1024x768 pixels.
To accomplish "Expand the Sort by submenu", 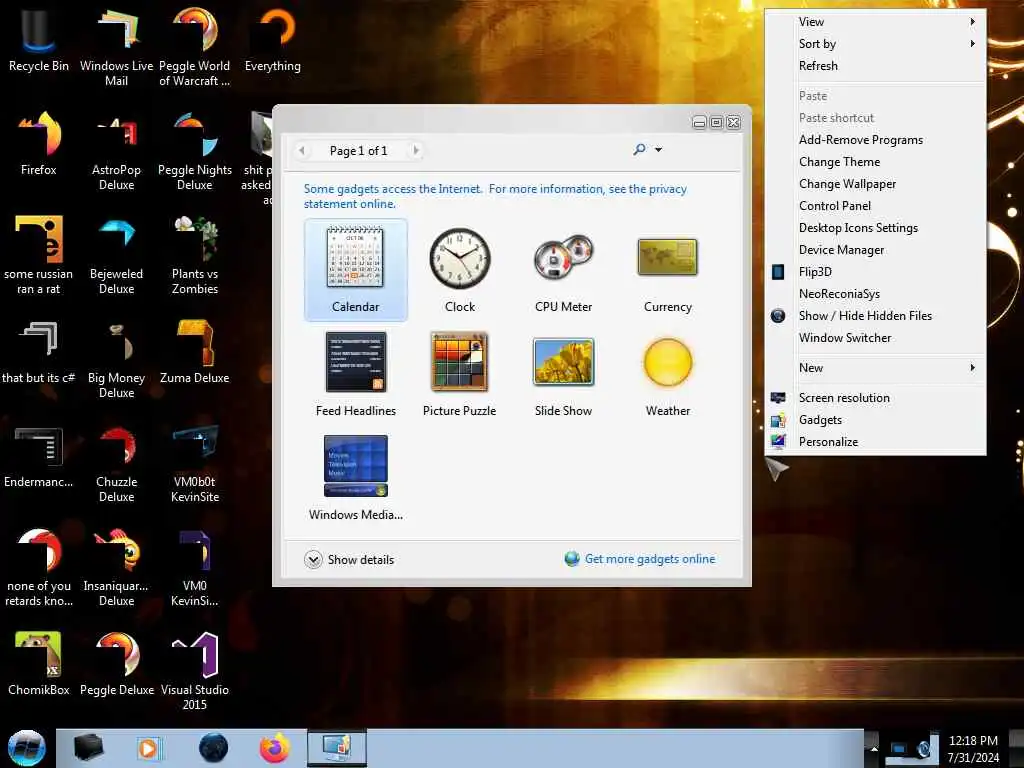I will 875,44.
